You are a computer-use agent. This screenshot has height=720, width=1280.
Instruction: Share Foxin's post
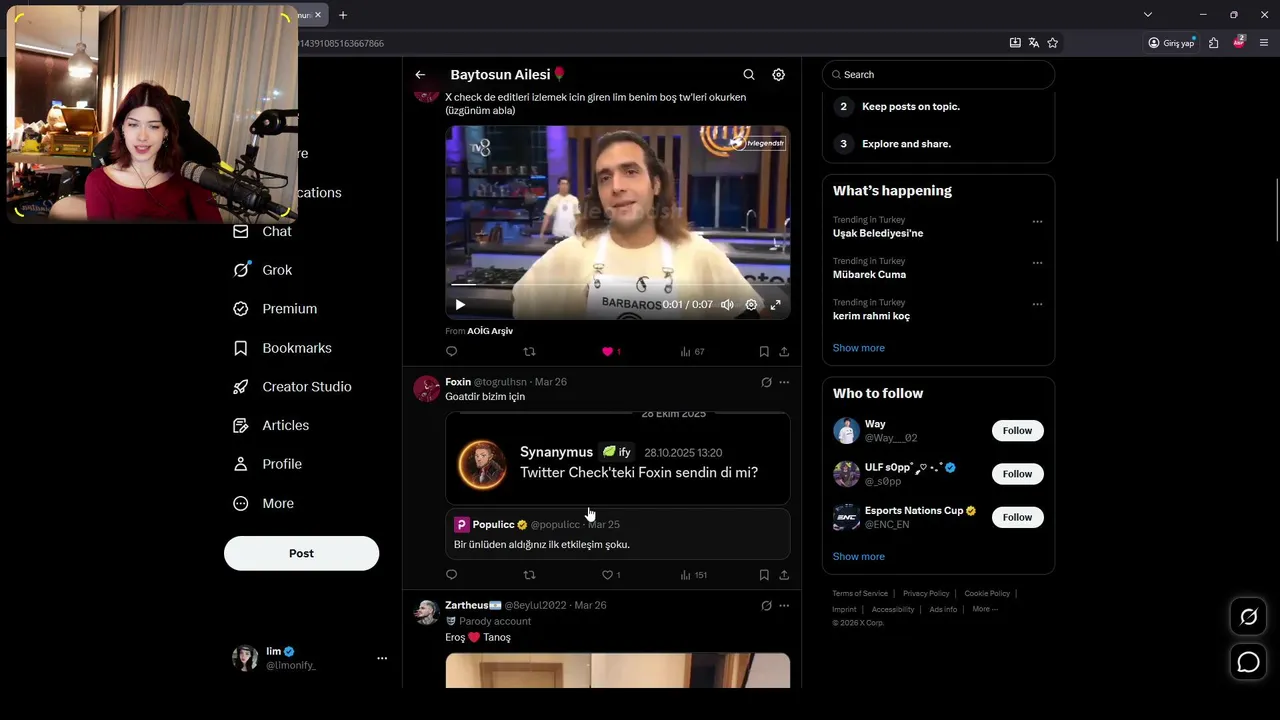pos(784,575)
